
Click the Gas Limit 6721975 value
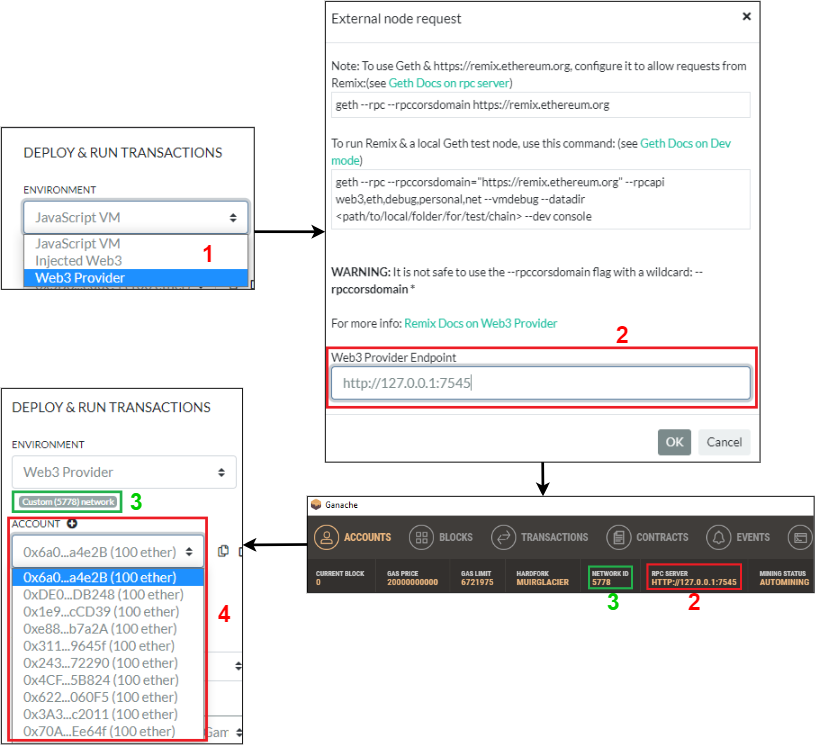click(477, 582)
